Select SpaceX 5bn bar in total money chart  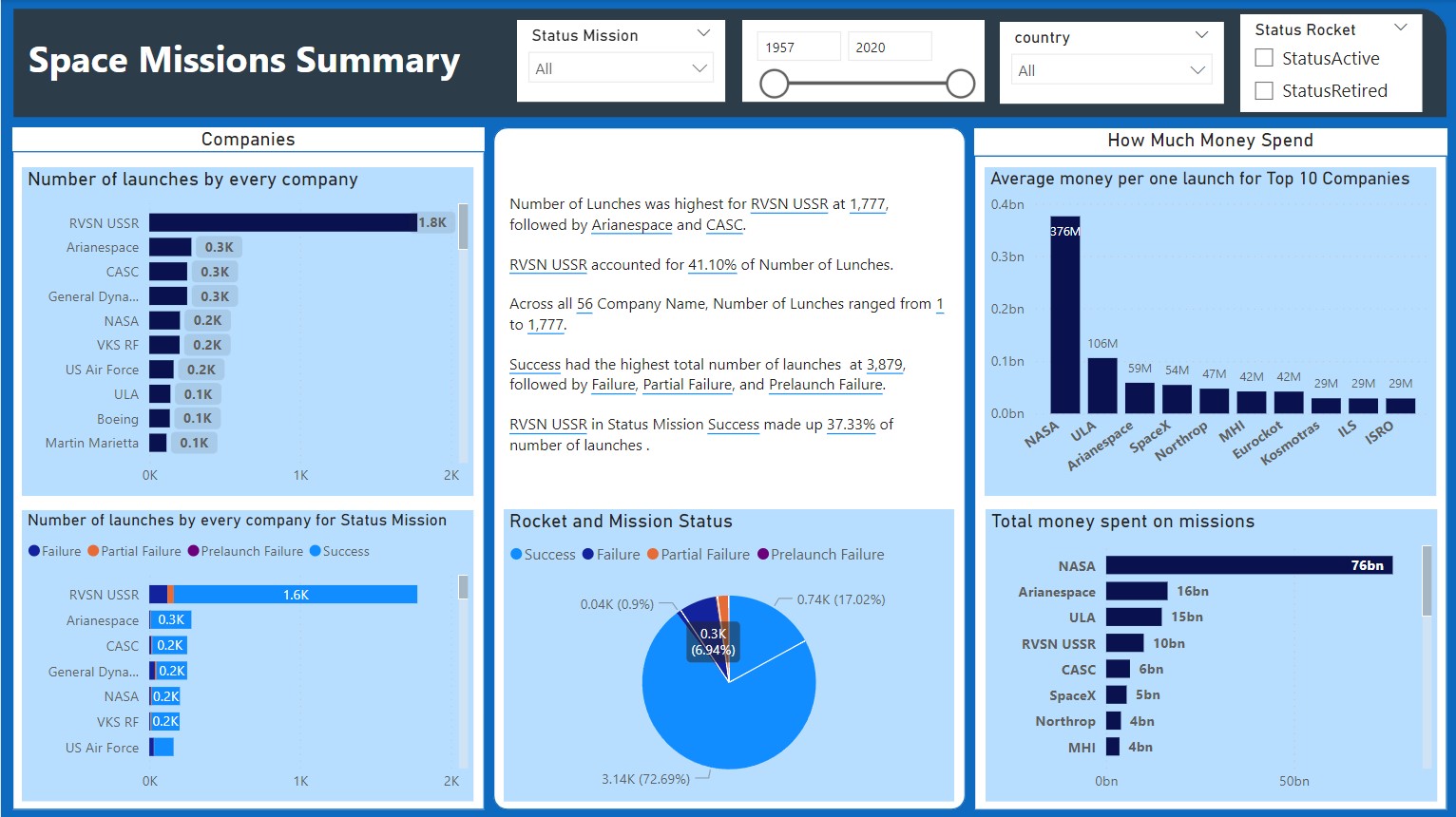[x=1116, y=694]
